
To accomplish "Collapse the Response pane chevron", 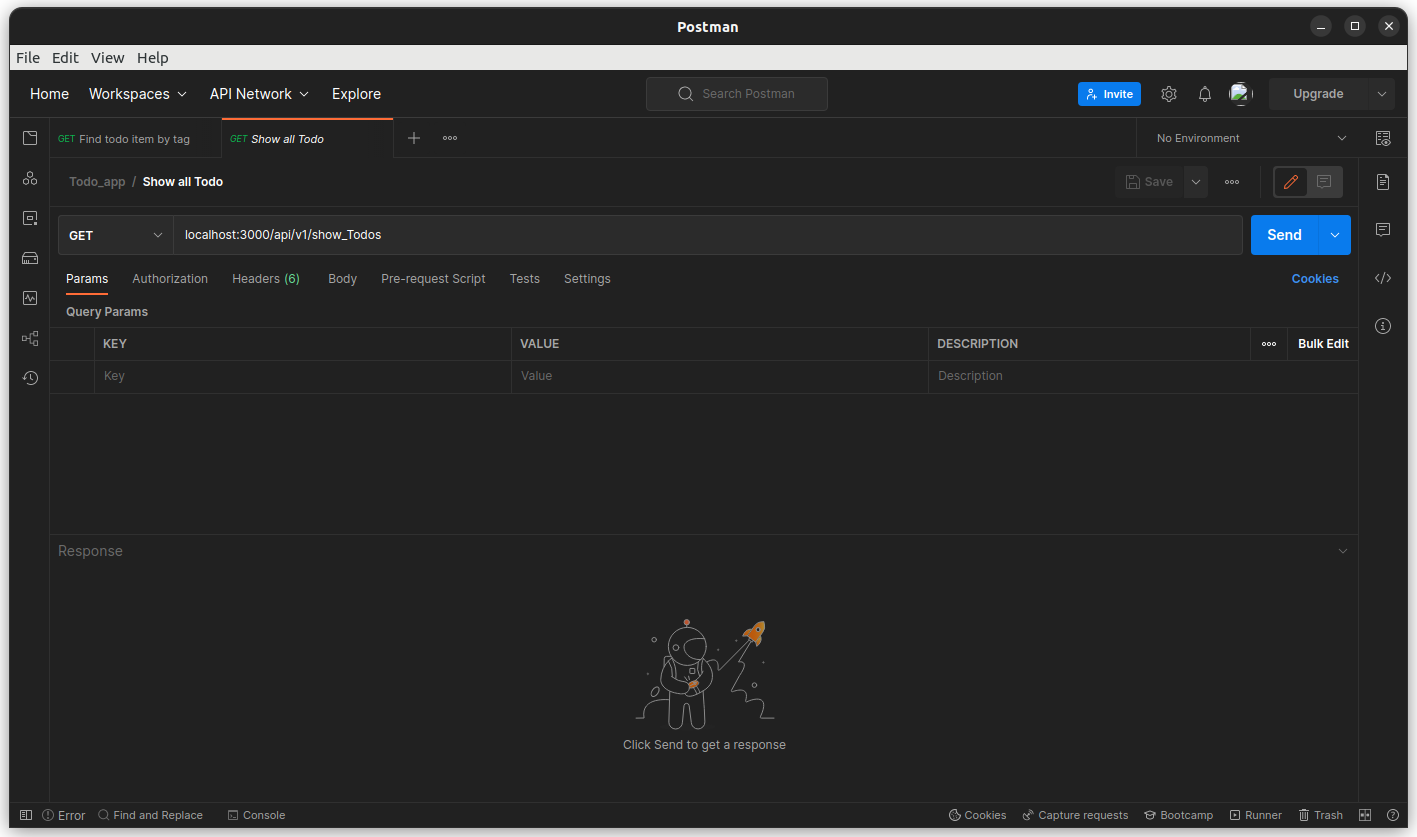I will [x=1343, y=551].
